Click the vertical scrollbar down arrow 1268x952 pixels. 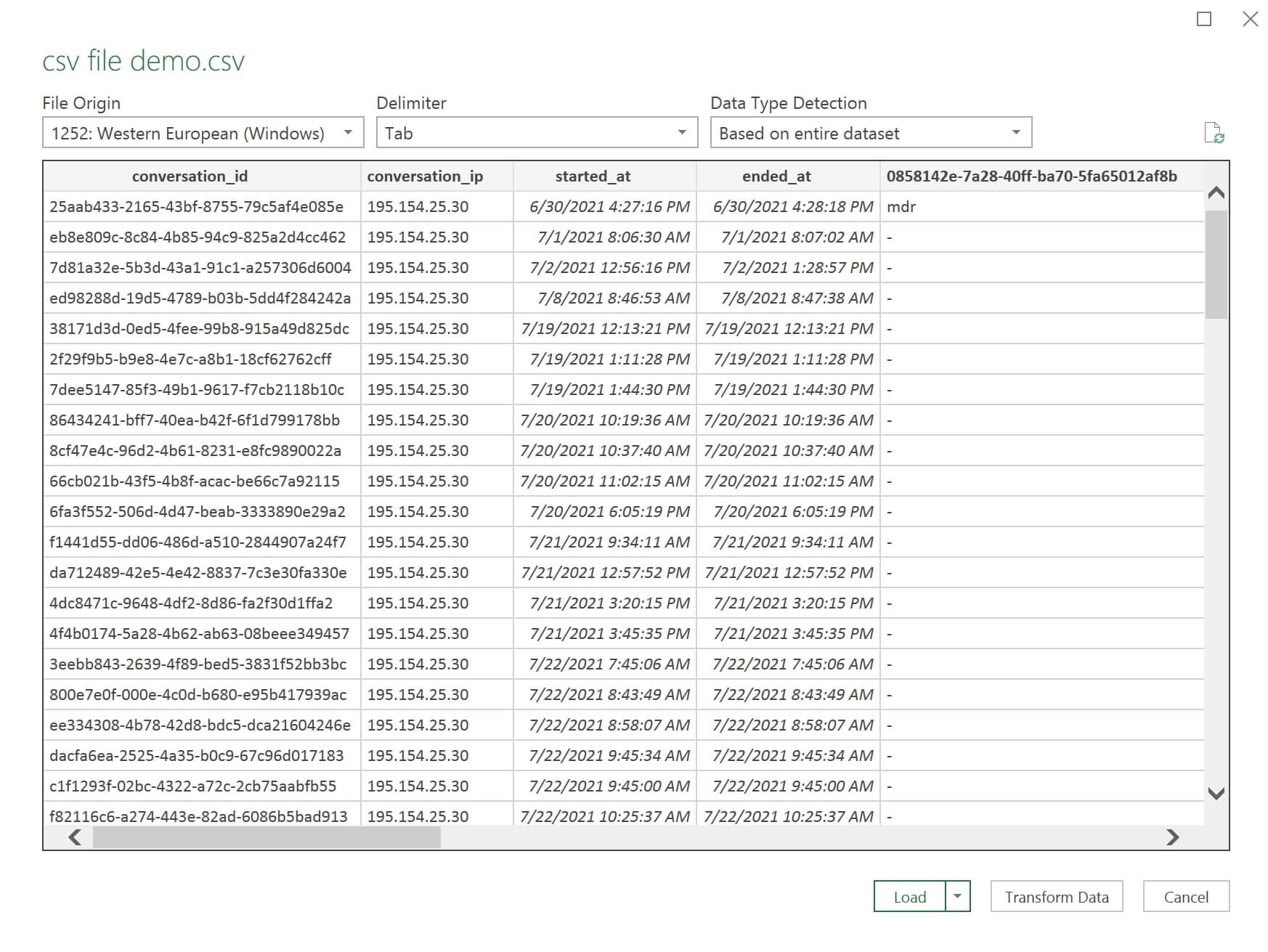click(x=1216, y=794)
